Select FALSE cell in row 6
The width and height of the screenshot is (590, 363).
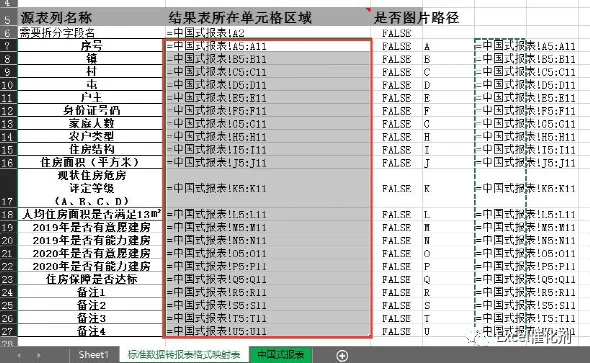(397, 33)
